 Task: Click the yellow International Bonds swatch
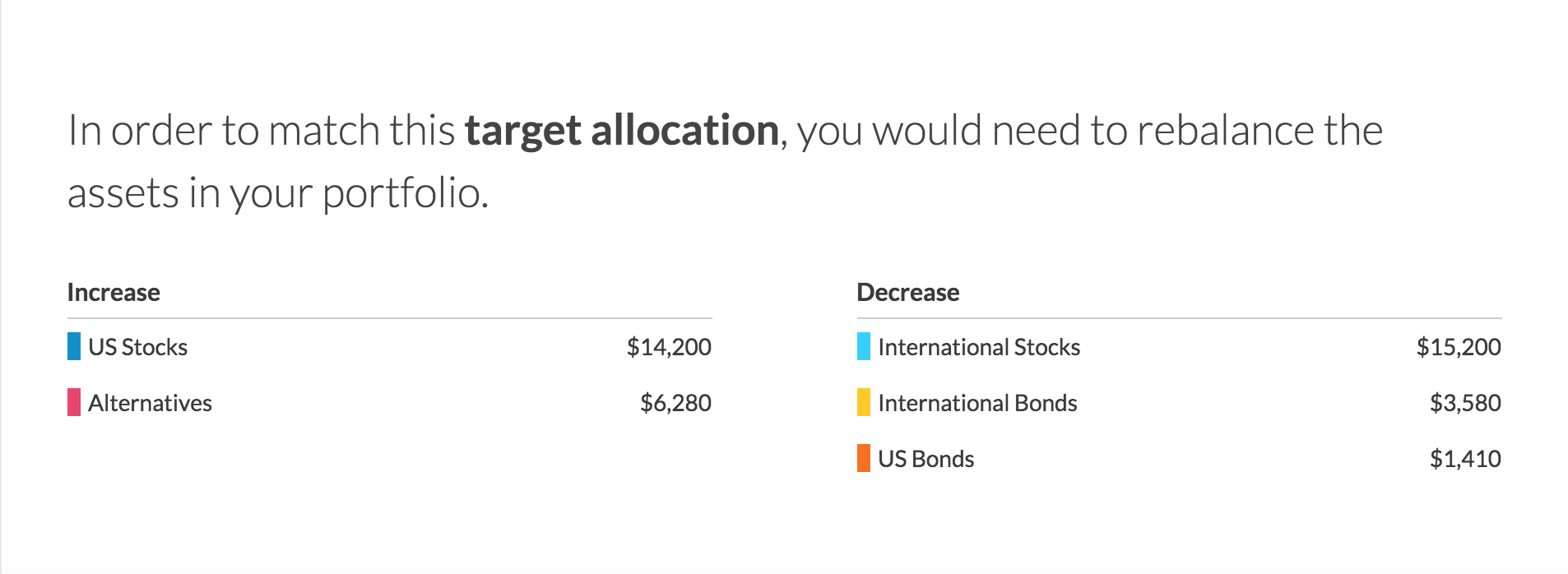tap(863, 402)
